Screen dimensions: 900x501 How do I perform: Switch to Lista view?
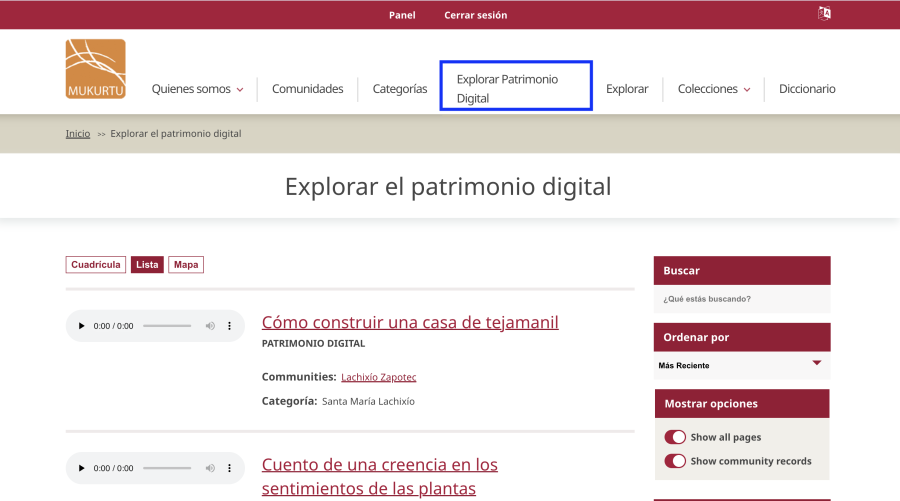(x=147, y=265)
